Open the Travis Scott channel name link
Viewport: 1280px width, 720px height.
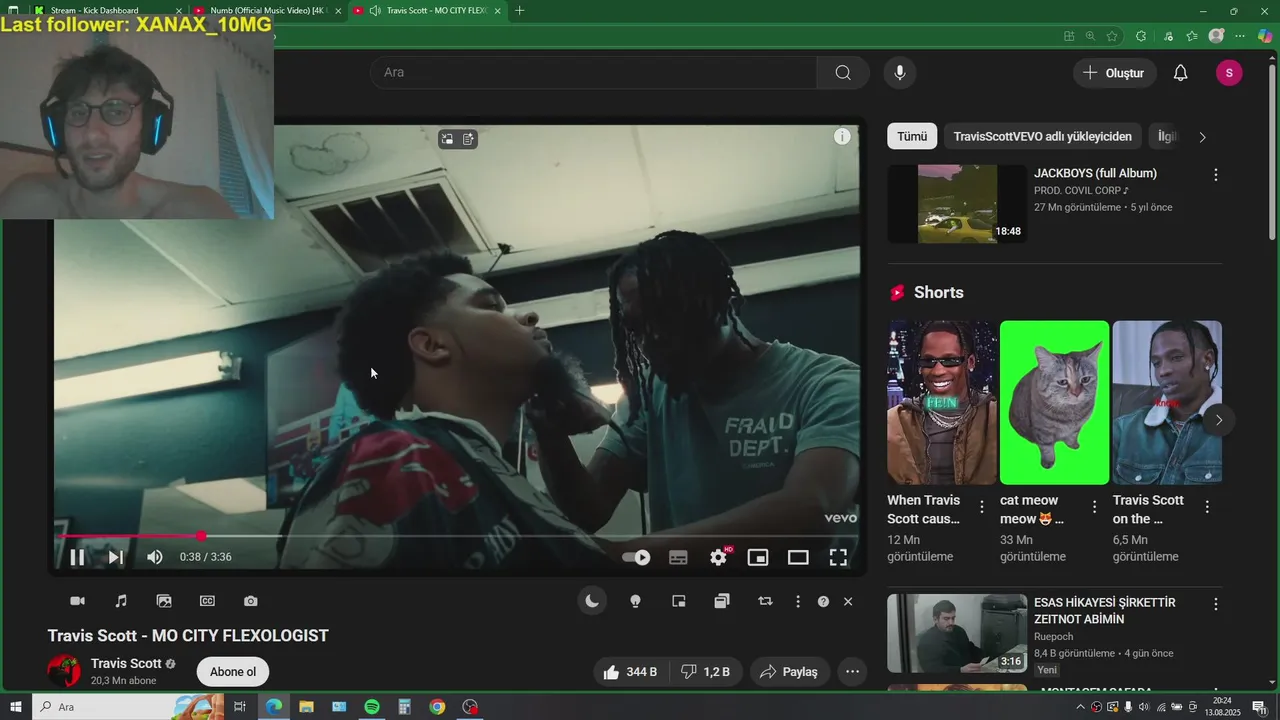[x=126, y=663]
